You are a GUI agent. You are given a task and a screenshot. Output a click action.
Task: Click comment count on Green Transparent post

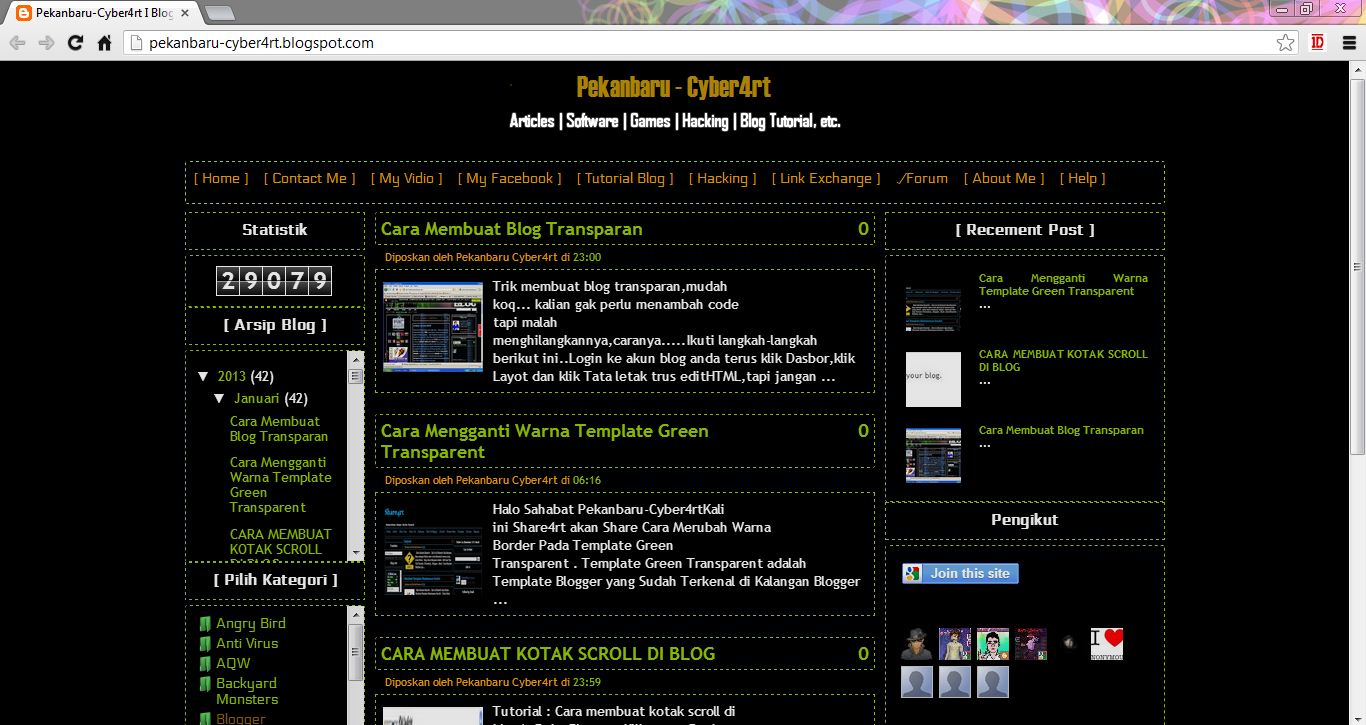(x=863, y=431)
